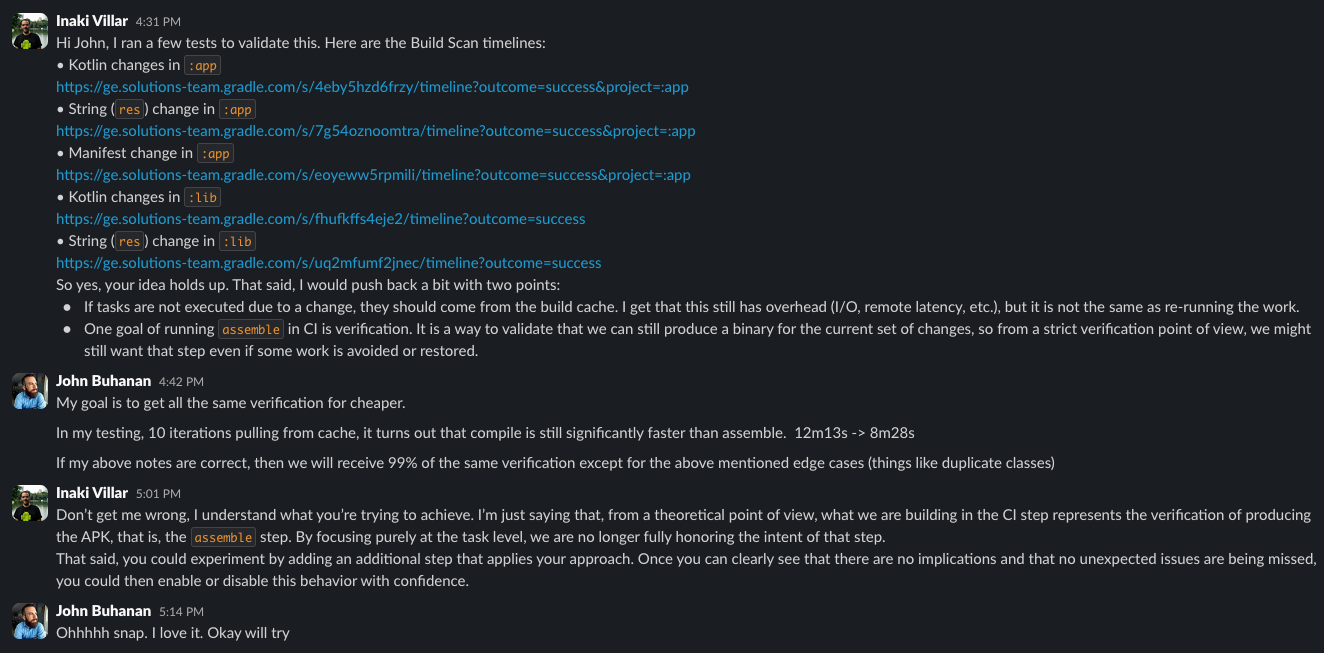Open John Buhanan's avatar at 4:42 PM message
This screenshot has height=653, width=1324.
[30, 391]
